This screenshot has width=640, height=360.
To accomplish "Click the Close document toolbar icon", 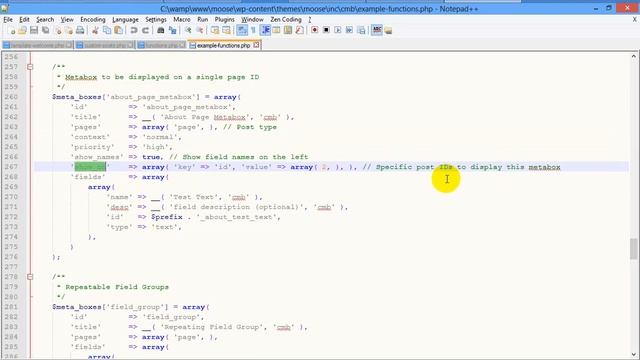I will (58, 31).
